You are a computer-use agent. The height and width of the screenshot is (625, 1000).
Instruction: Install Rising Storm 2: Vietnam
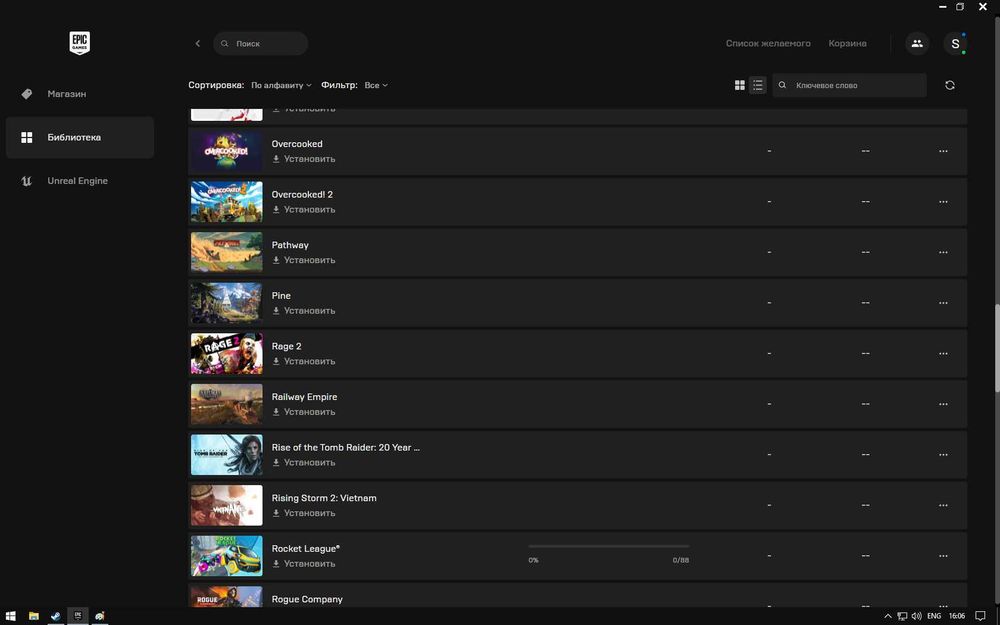tap(304, 513)
